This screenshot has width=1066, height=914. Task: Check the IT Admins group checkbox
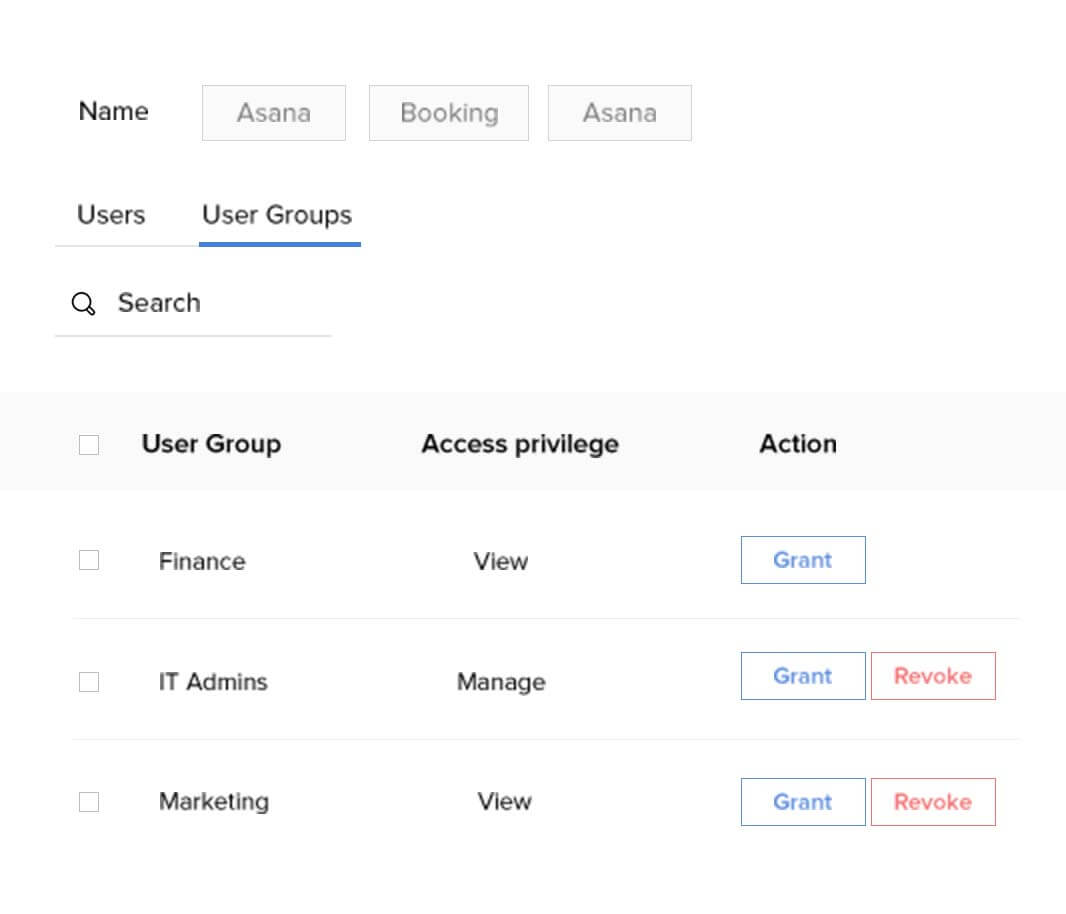89,681
